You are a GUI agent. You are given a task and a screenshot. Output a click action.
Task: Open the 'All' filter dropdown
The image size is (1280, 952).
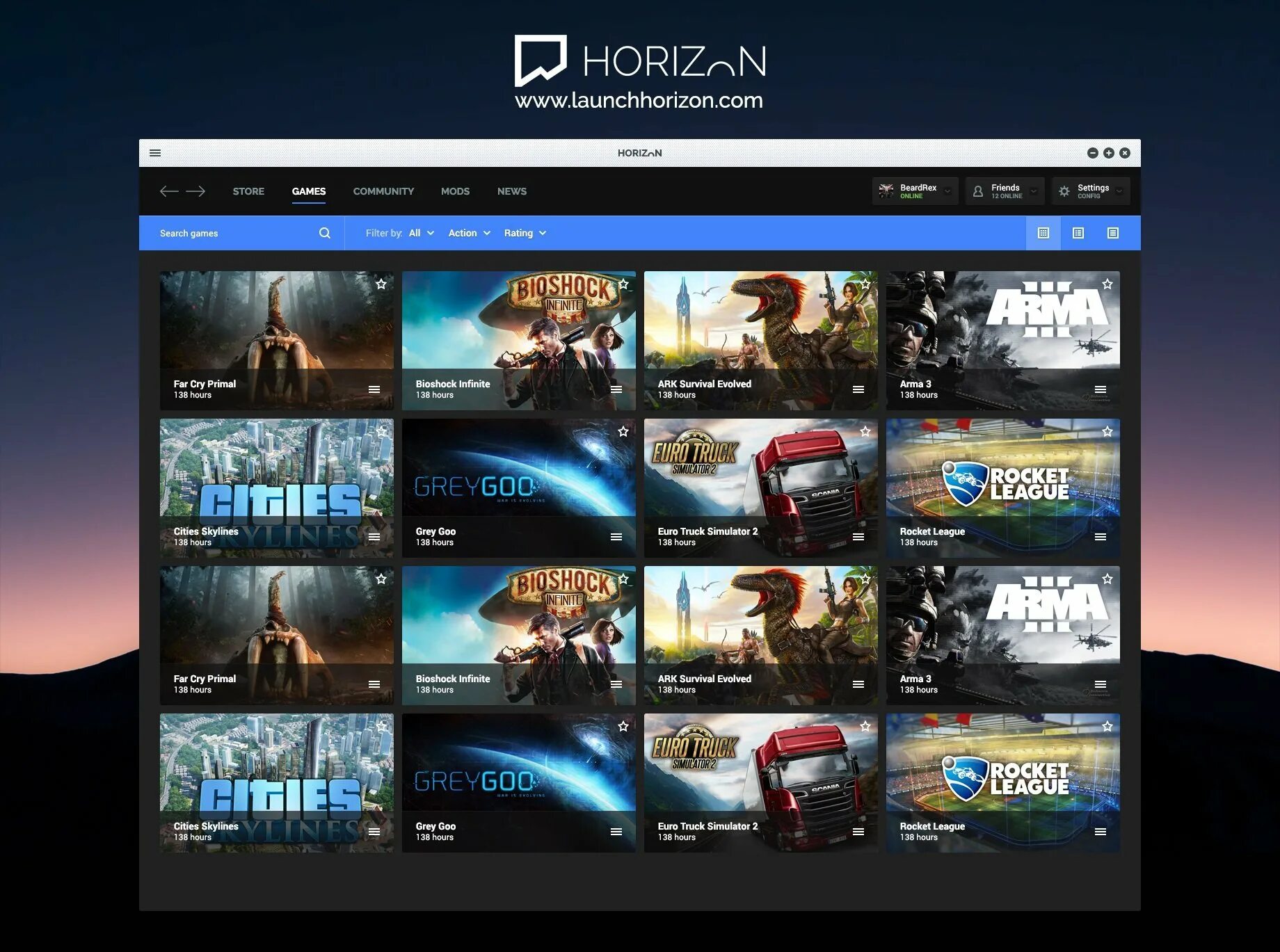click(x=422, y=233)
